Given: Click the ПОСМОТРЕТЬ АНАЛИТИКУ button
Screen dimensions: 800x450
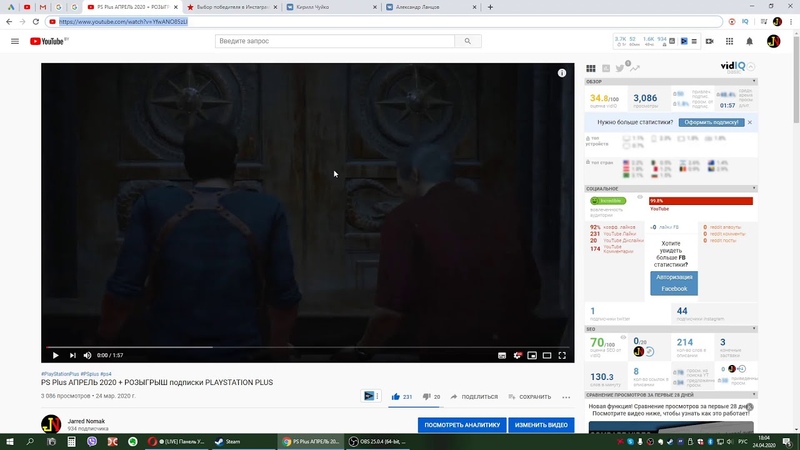Looking at the screenshot, I should pos(462,424).
